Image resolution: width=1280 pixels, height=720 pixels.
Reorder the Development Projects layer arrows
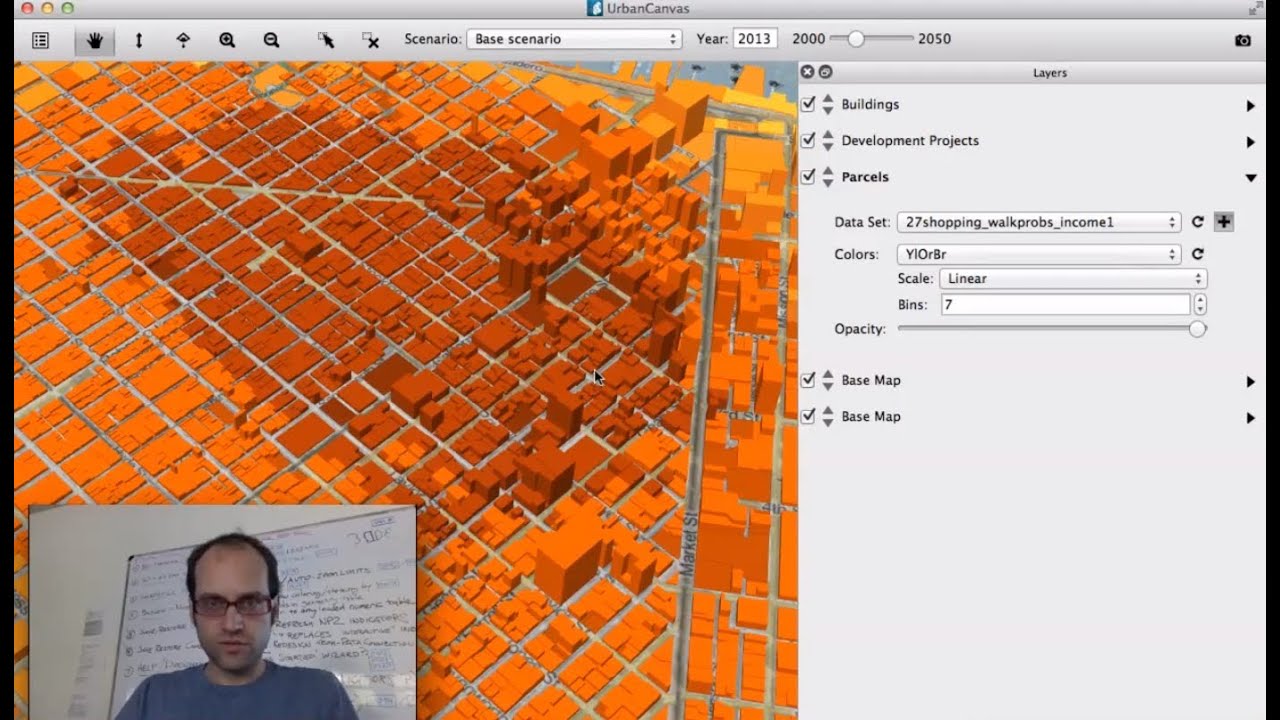828,141
